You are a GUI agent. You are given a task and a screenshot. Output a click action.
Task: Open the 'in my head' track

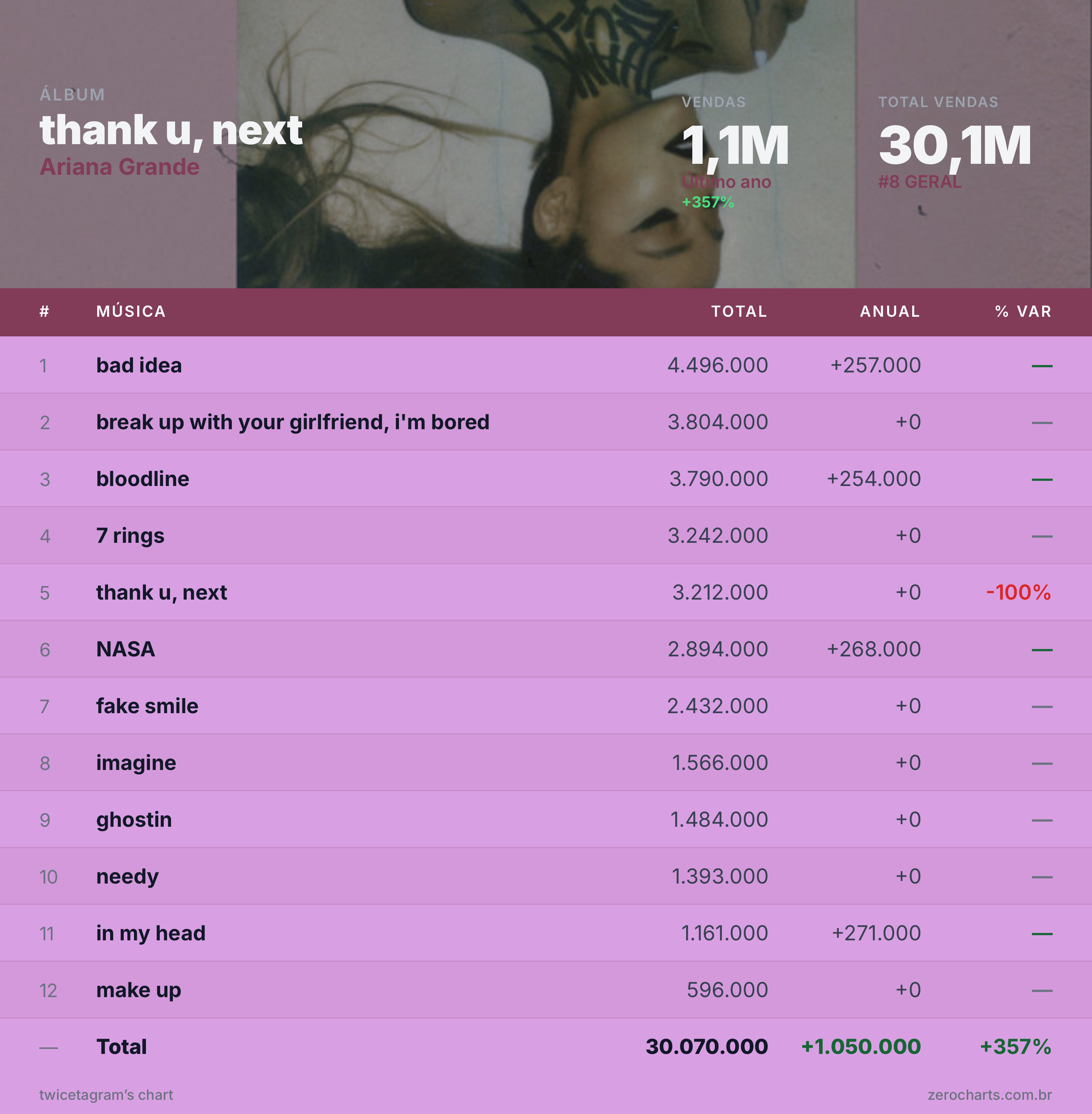click(x=151, y=933)
